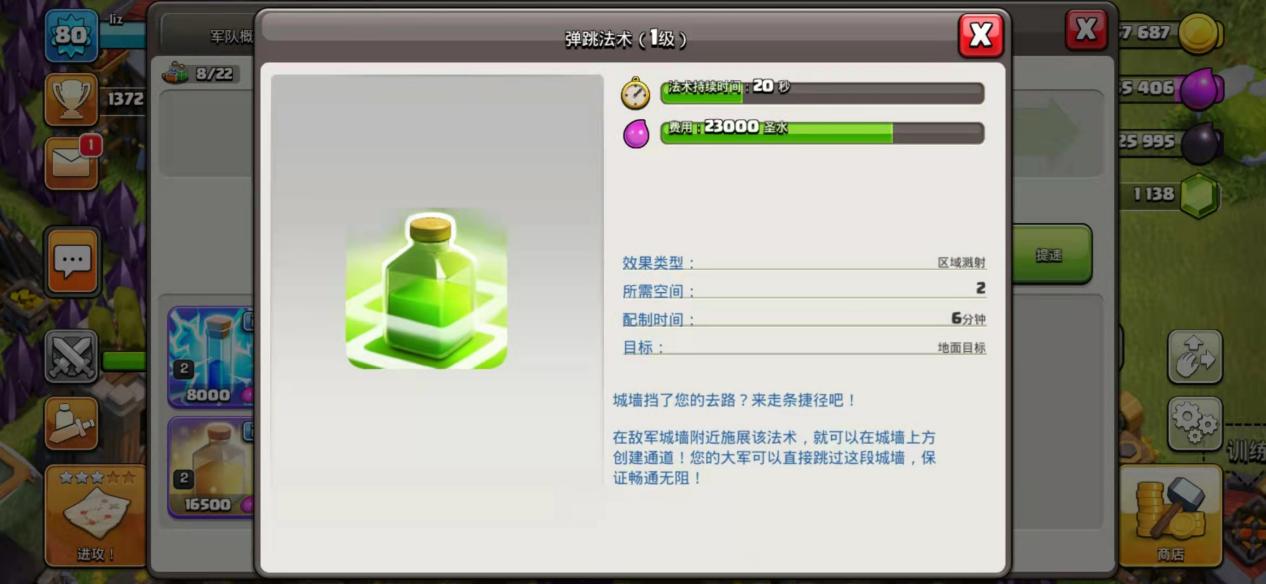This screenshot has height=584, width=1266.
Task: Tap the green gems counter icon
Action: click(1200, 196)
